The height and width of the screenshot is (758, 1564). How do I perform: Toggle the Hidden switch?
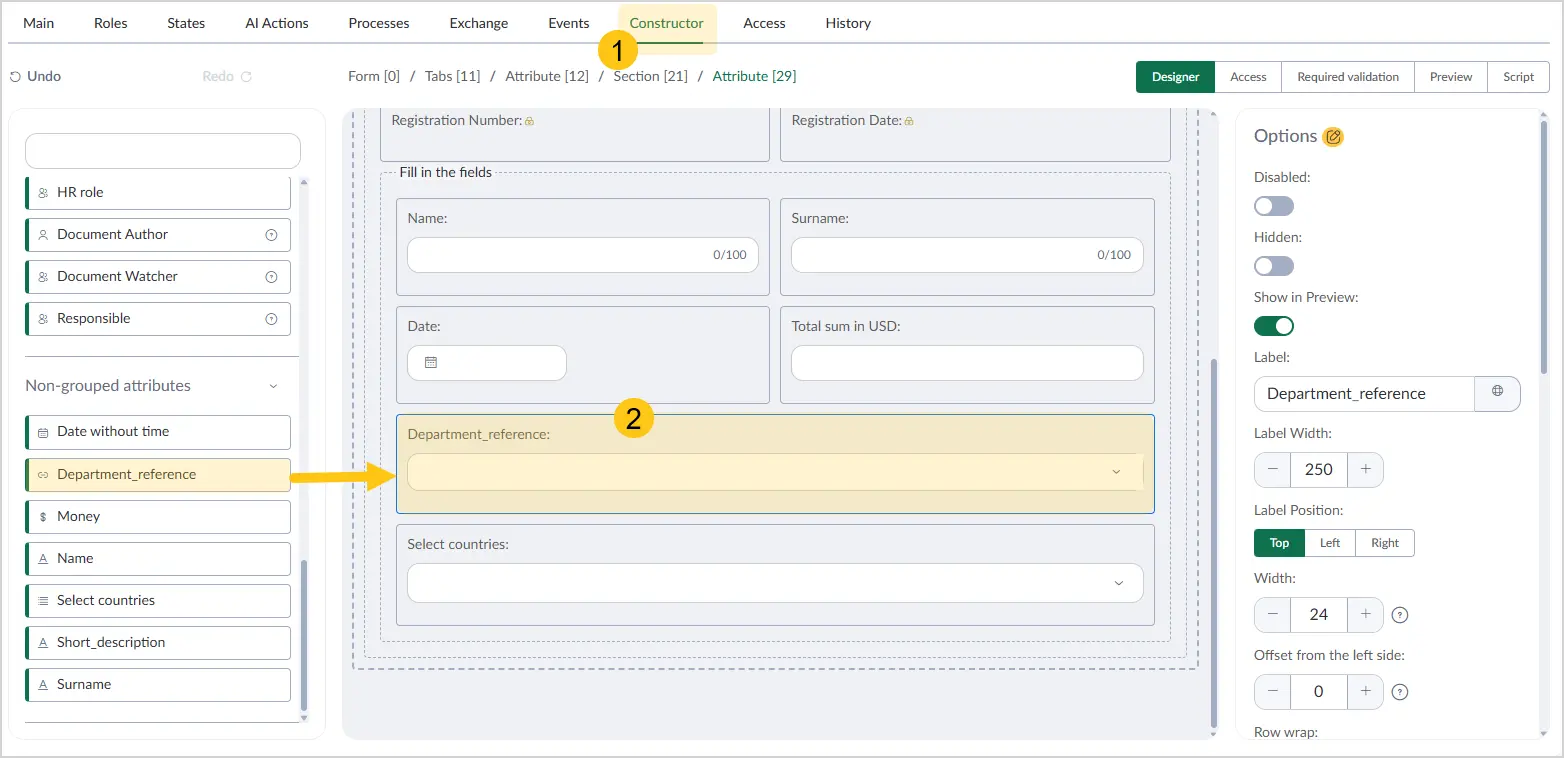[1274, 266]
